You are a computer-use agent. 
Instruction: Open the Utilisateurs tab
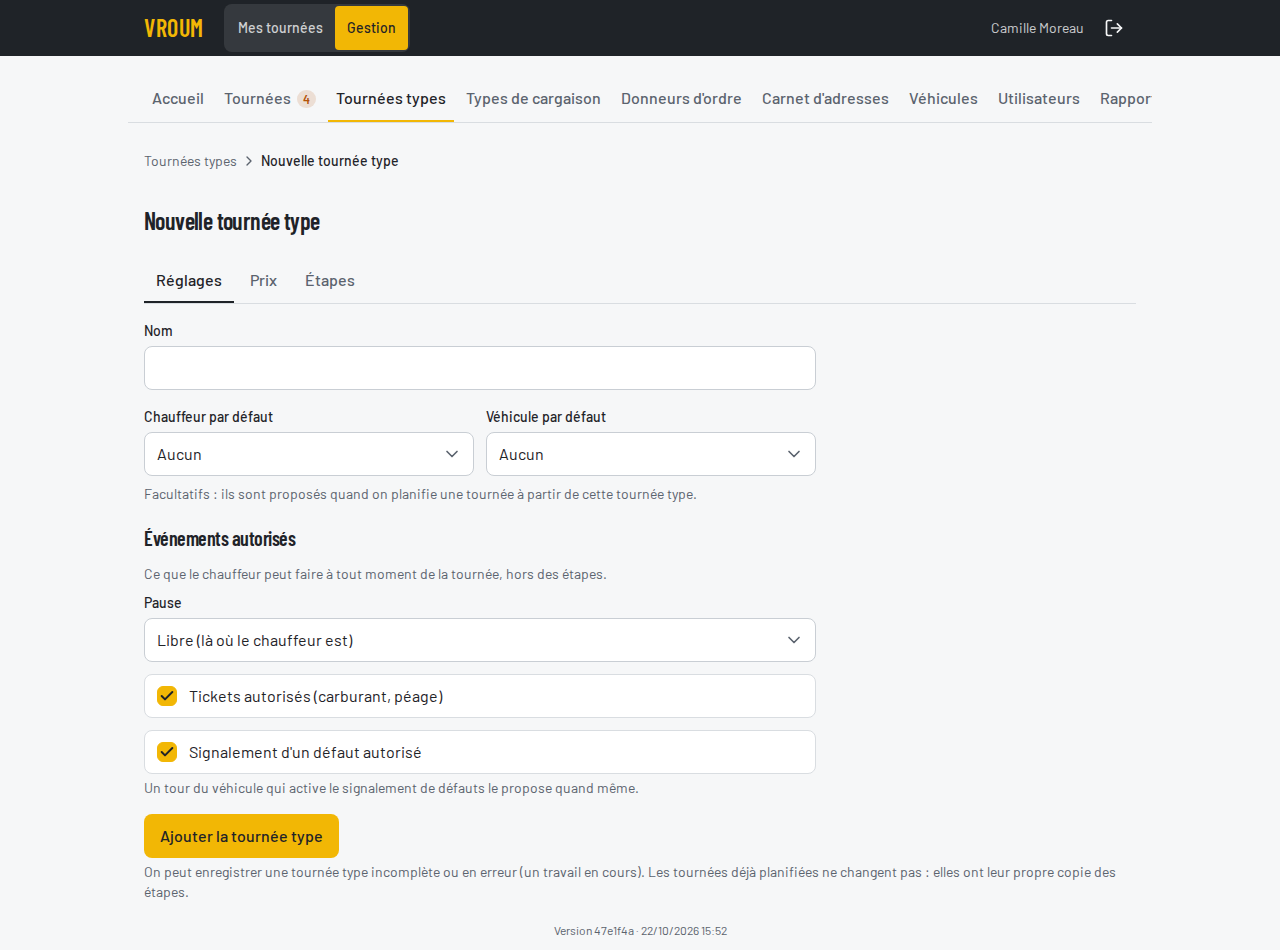coord(1039,99)
